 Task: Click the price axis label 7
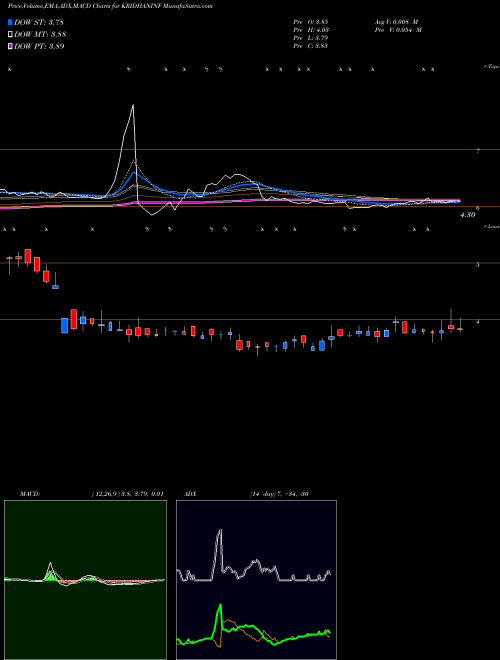pyautogui.click(x=478, y=151)
